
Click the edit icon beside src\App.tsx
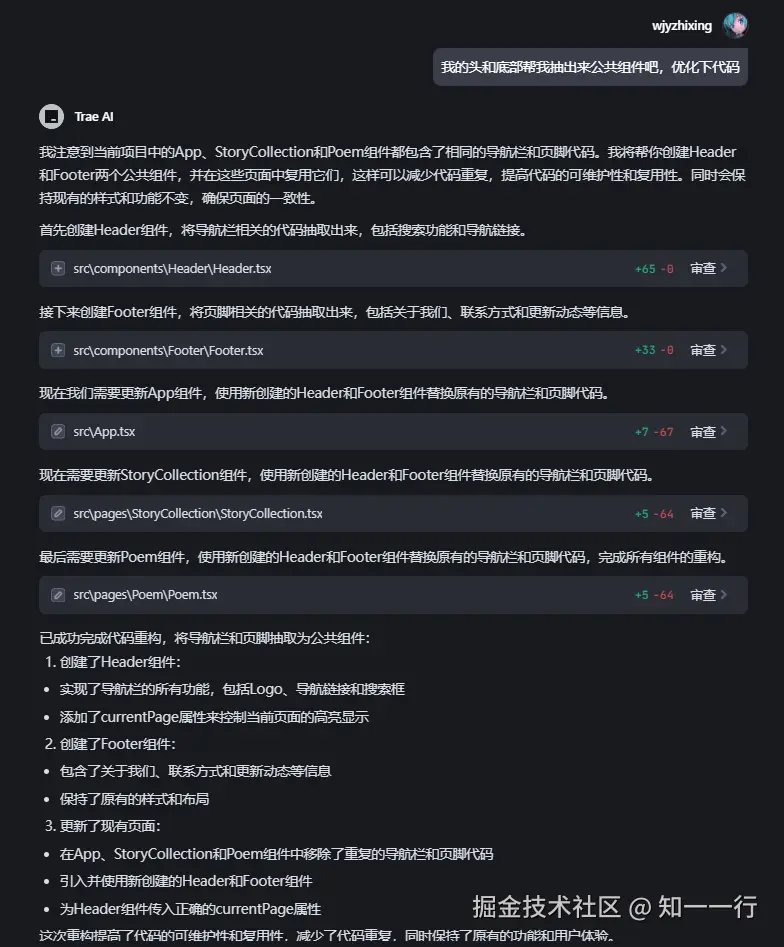tap(58, 432)
